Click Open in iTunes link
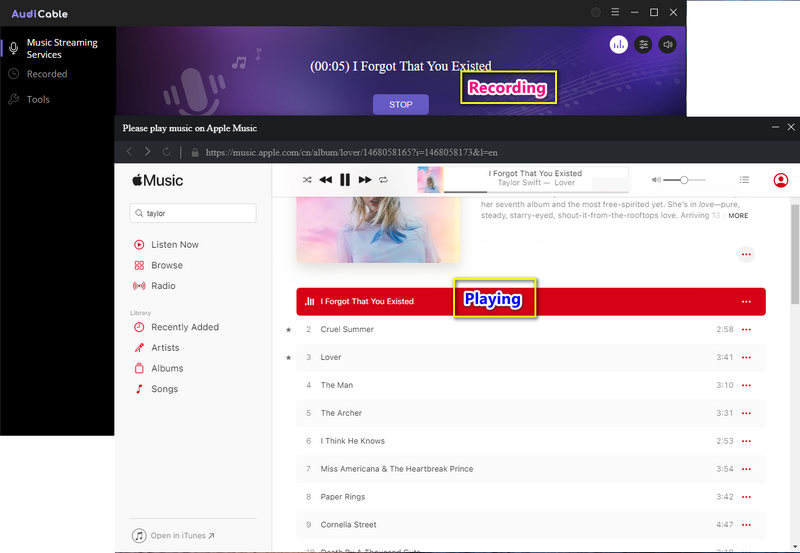This screenshot has height=553, width=800. point(173,536)
